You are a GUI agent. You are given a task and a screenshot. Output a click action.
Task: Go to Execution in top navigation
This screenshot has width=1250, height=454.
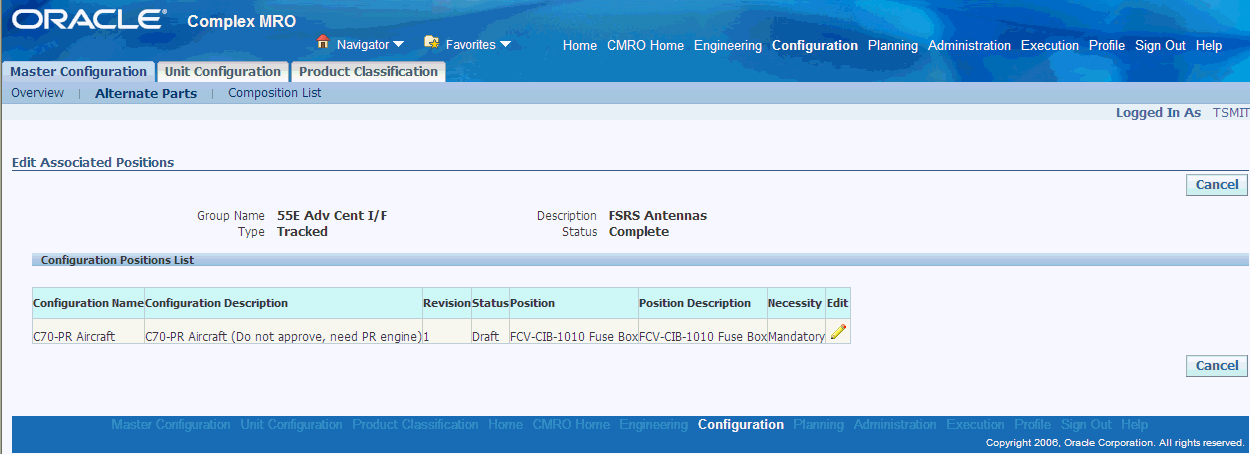pos(1050,46)
